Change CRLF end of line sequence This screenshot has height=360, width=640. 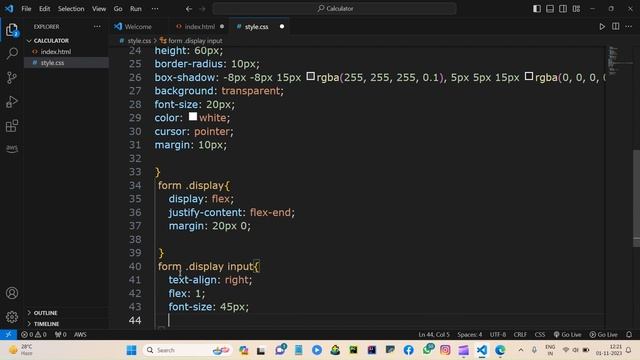click(x=520, y=334)
